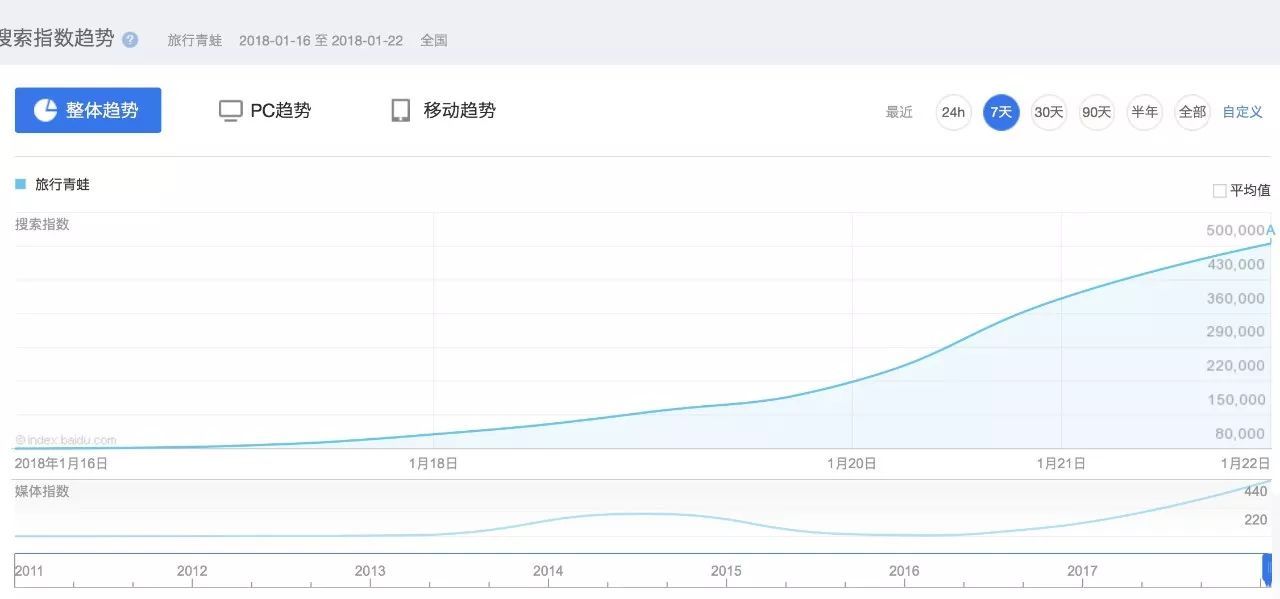Viewport: 1280px width, 599px height.
Task: Click the question-mark help icon beside 搜索指数趋势
Action: point(130,40)
